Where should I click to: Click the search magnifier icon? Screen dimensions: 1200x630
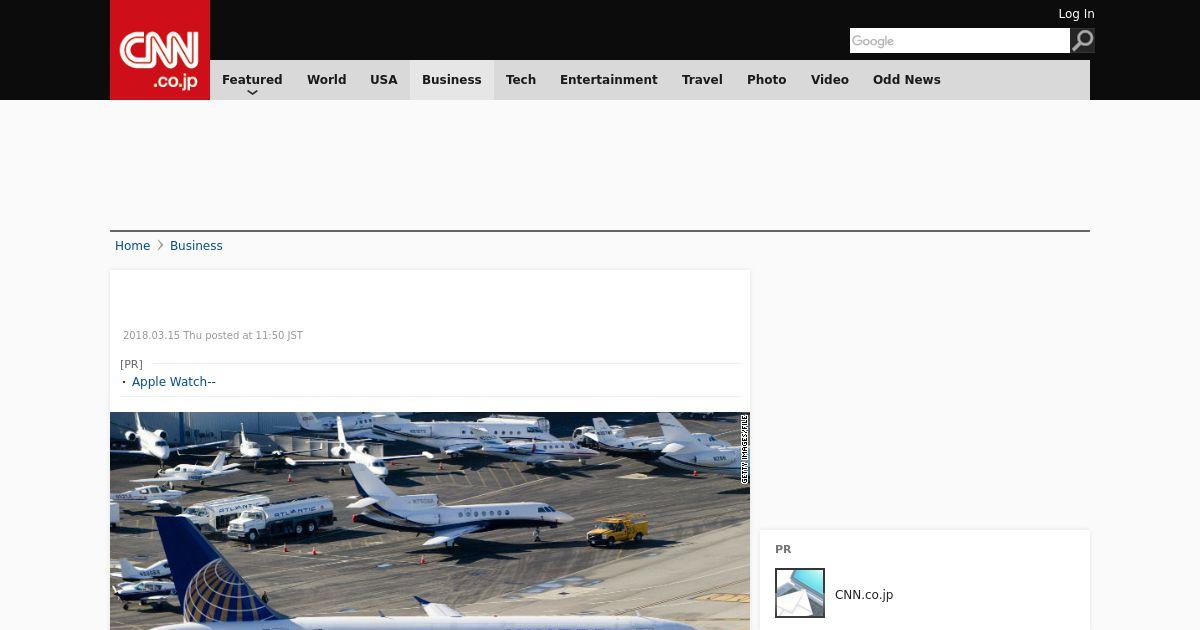[1082, 40]
